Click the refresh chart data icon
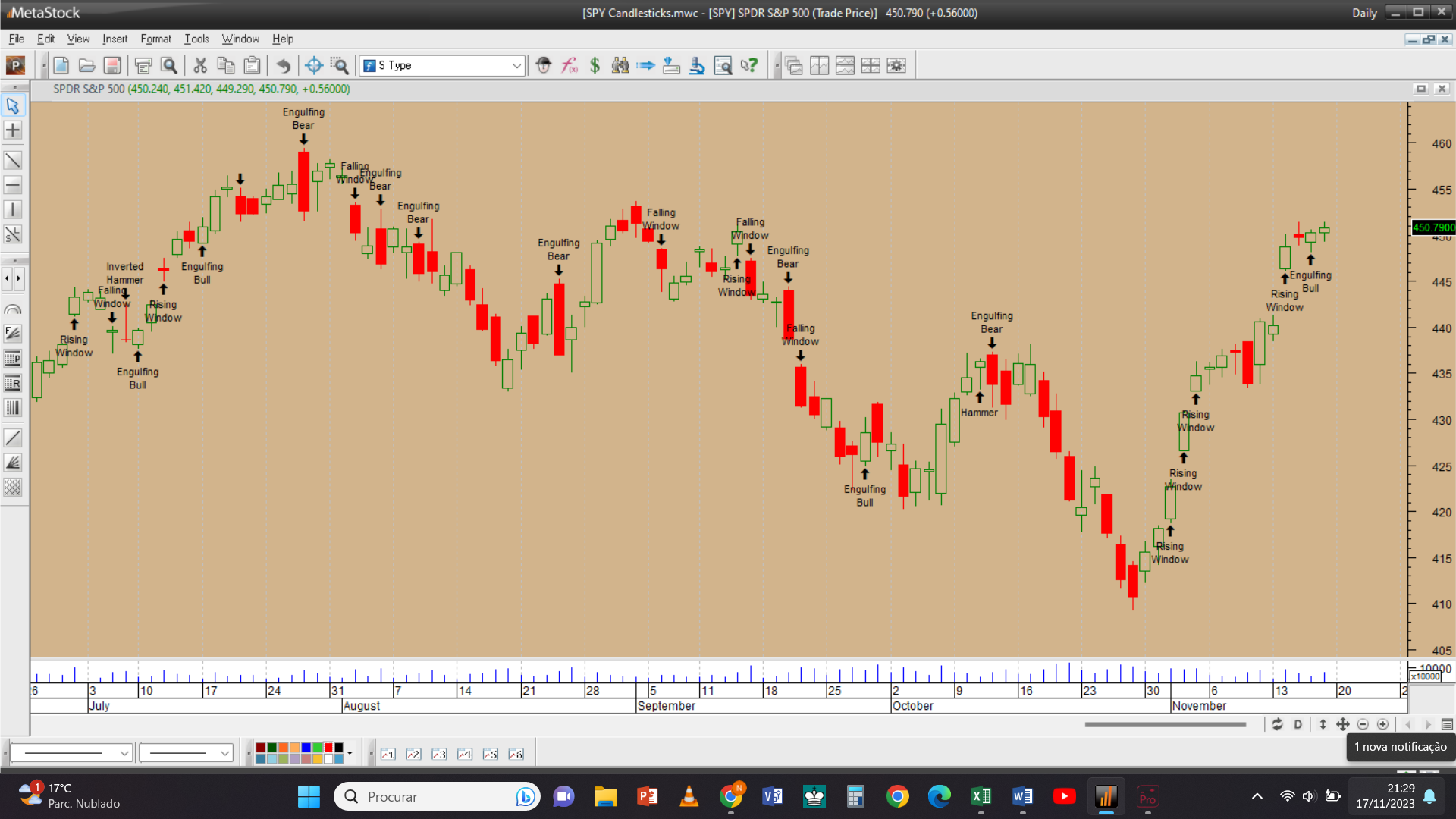The image size is (1456, 819). coord(1278,724)
